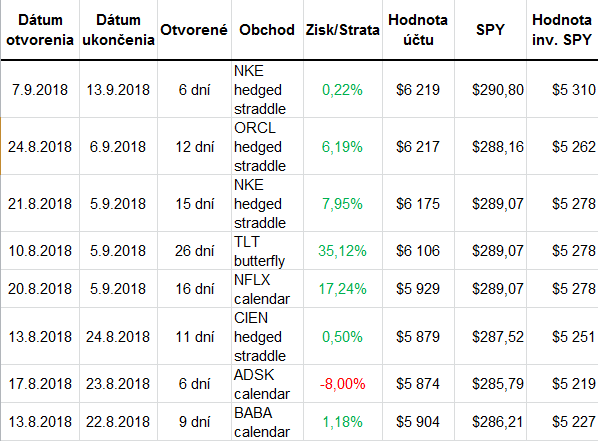
Task: Click the CIEN hedged straddle cell
Action: (267, 336)
